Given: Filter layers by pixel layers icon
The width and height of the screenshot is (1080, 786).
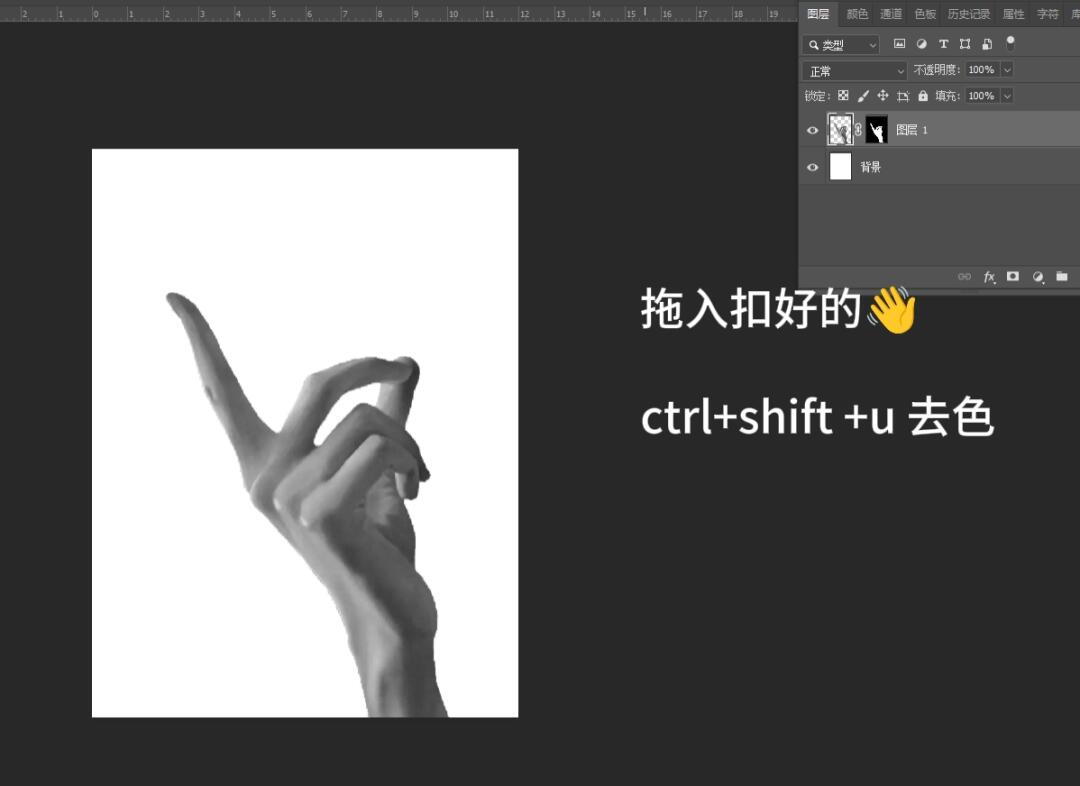Looking at the screenshot, I should coord(900,44).
